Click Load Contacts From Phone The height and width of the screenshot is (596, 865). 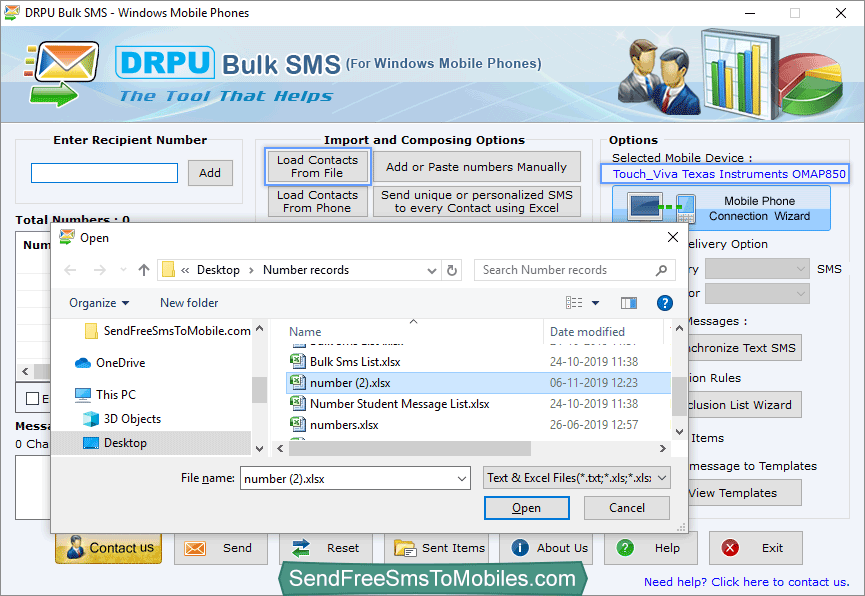(x=317, y=201)
